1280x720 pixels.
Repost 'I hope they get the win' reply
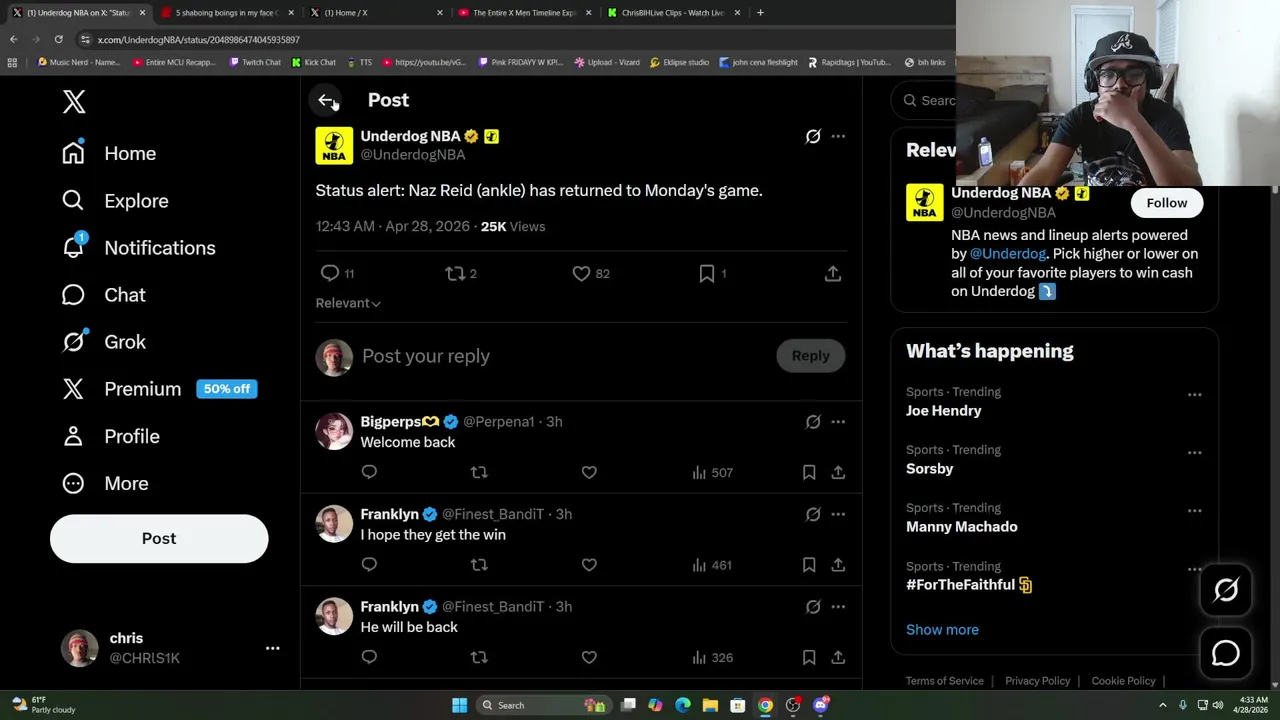(479, 565)
